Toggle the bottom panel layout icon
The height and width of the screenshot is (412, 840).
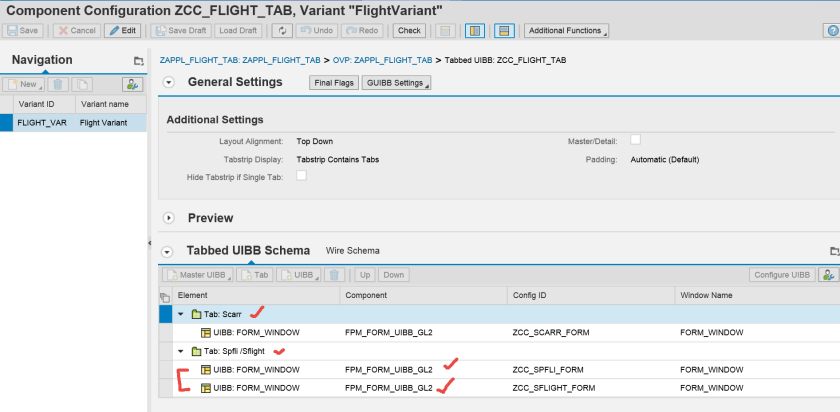(x=504, y=31)
